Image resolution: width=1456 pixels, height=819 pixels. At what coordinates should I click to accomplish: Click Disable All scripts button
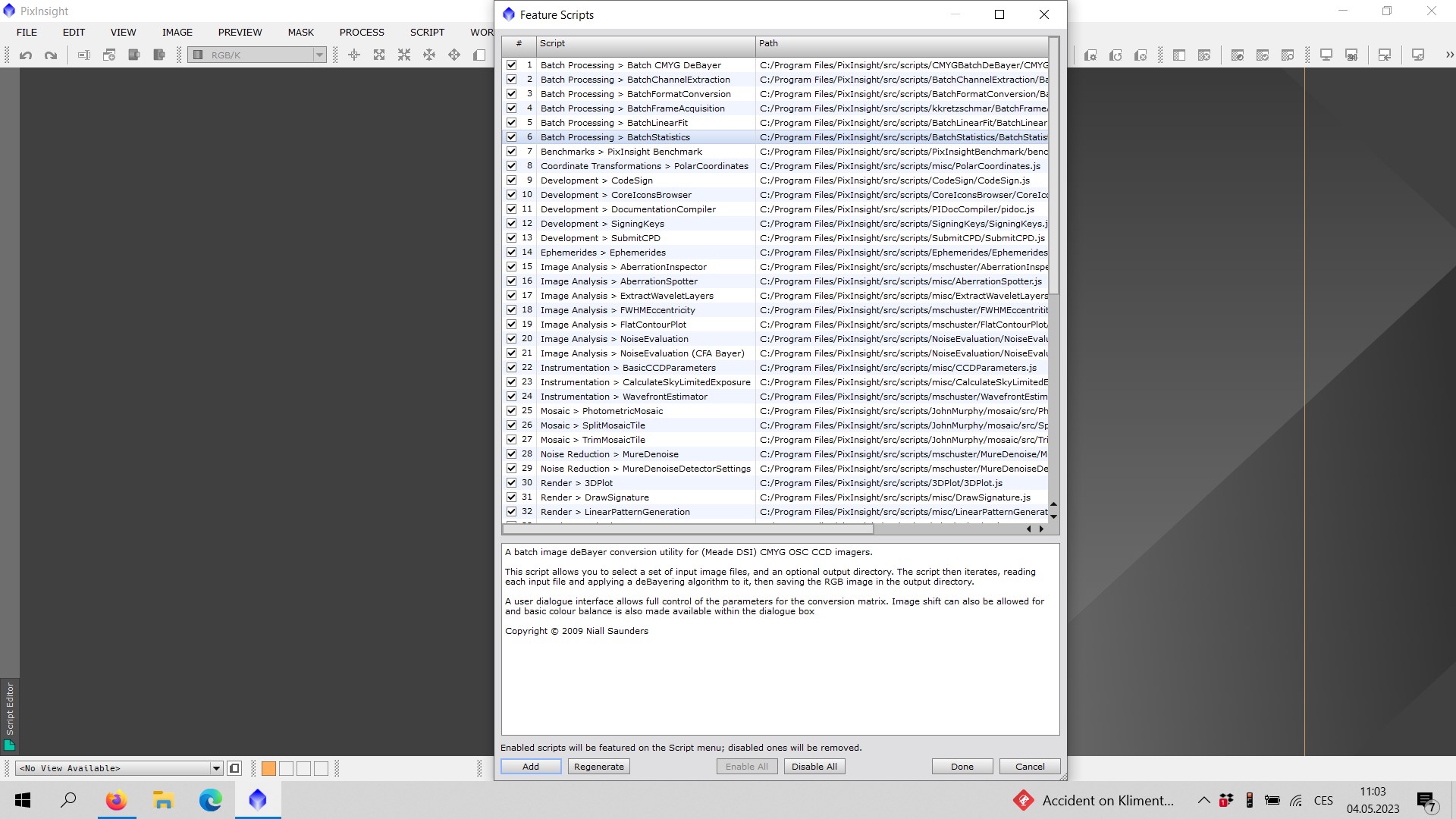coord(814,767)
